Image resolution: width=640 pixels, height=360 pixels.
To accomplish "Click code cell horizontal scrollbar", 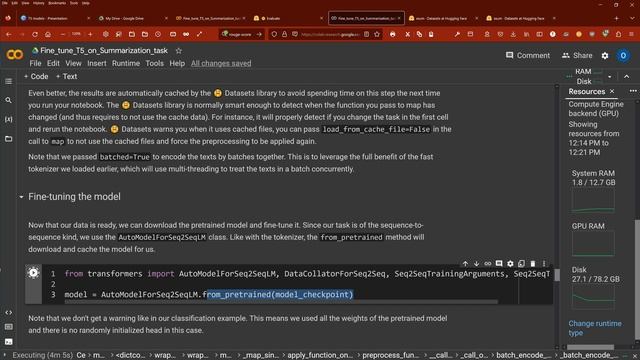I will point(281,302).
